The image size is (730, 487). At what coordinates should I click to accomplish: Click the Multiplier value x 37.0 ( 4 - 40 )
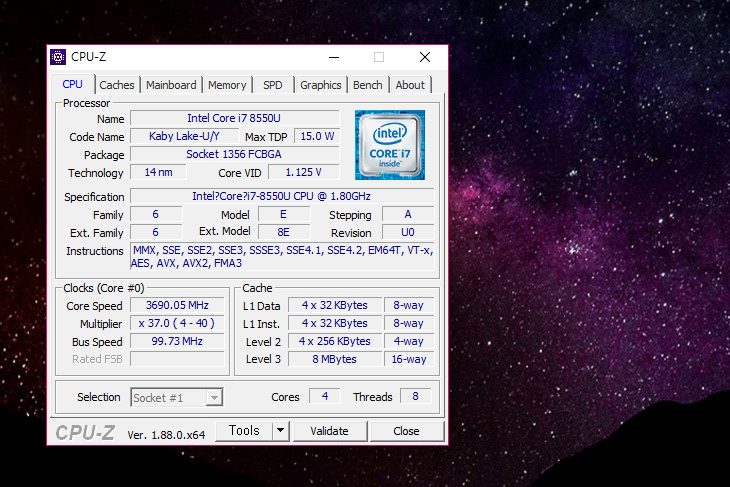pyautogui.click(x=177, y=323)
